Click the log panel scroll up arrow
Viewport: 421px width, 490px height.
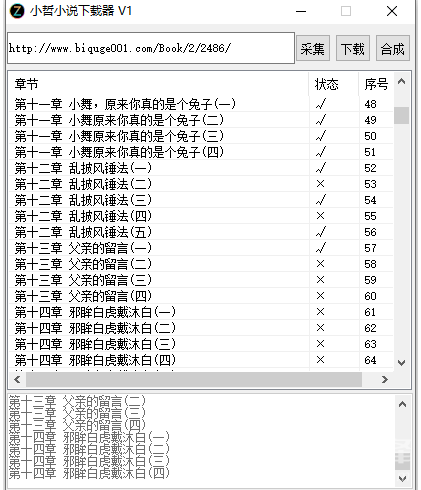coord(403,404)
